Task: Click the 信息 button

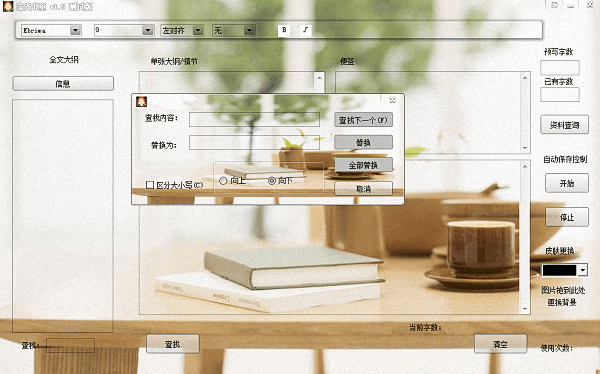Action: coord(63,84)
